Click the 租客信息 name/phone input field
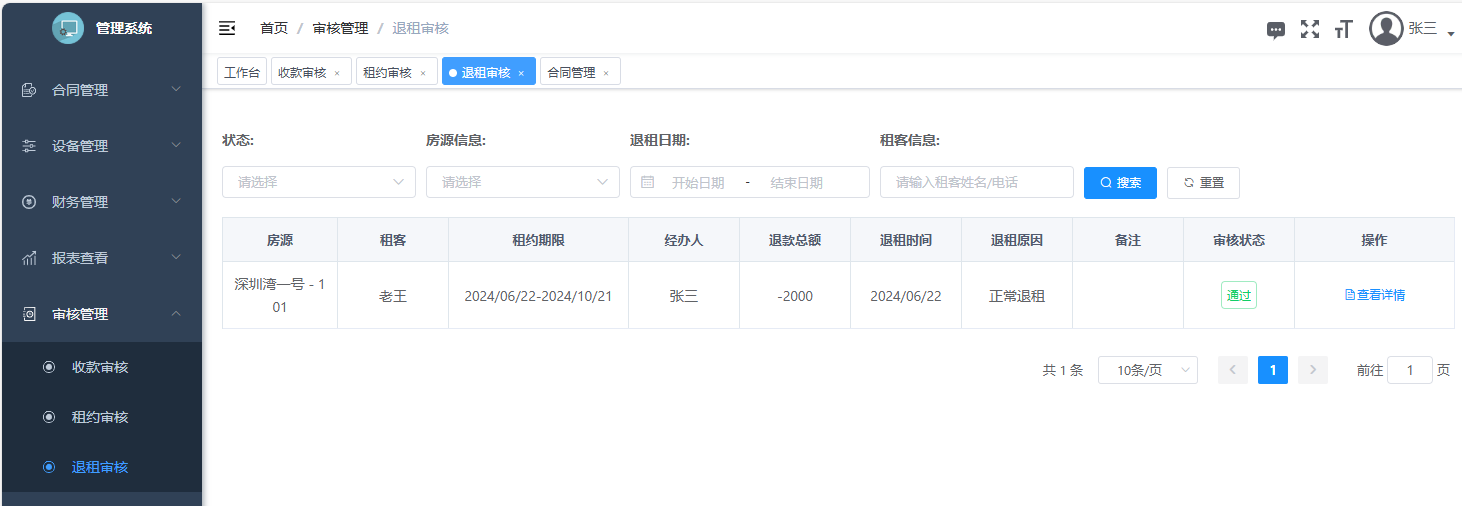Image resolution: width=1462 pixels, height=506 pixels. pyautogui.click(x=976, y=182)
